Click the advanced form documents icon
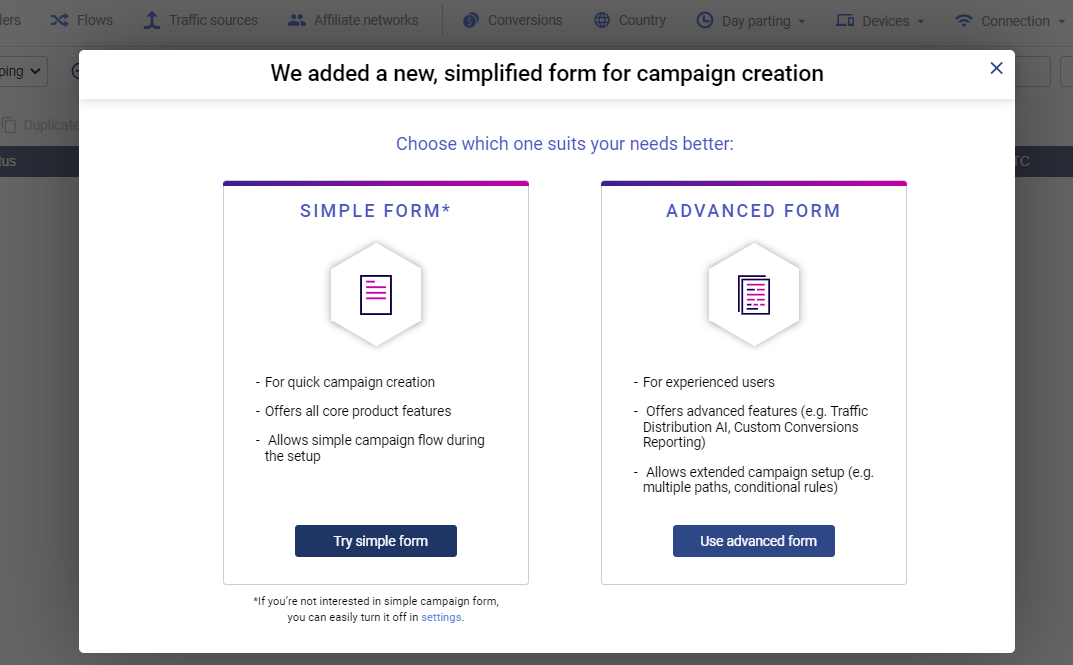1073x665 pixels. (x=754, y=295)
